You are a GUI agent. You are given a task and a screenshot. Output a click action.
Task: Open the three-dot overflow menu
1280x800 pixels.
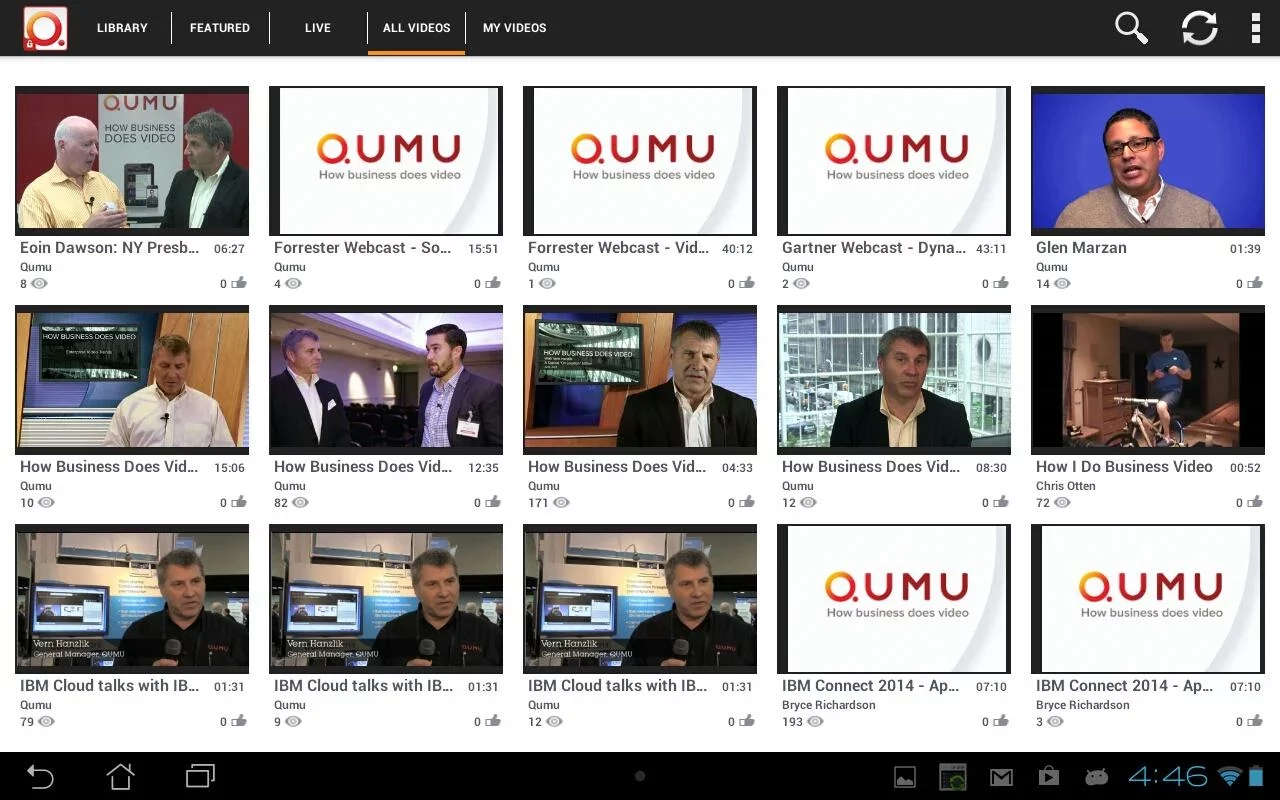click(1255, 28)
